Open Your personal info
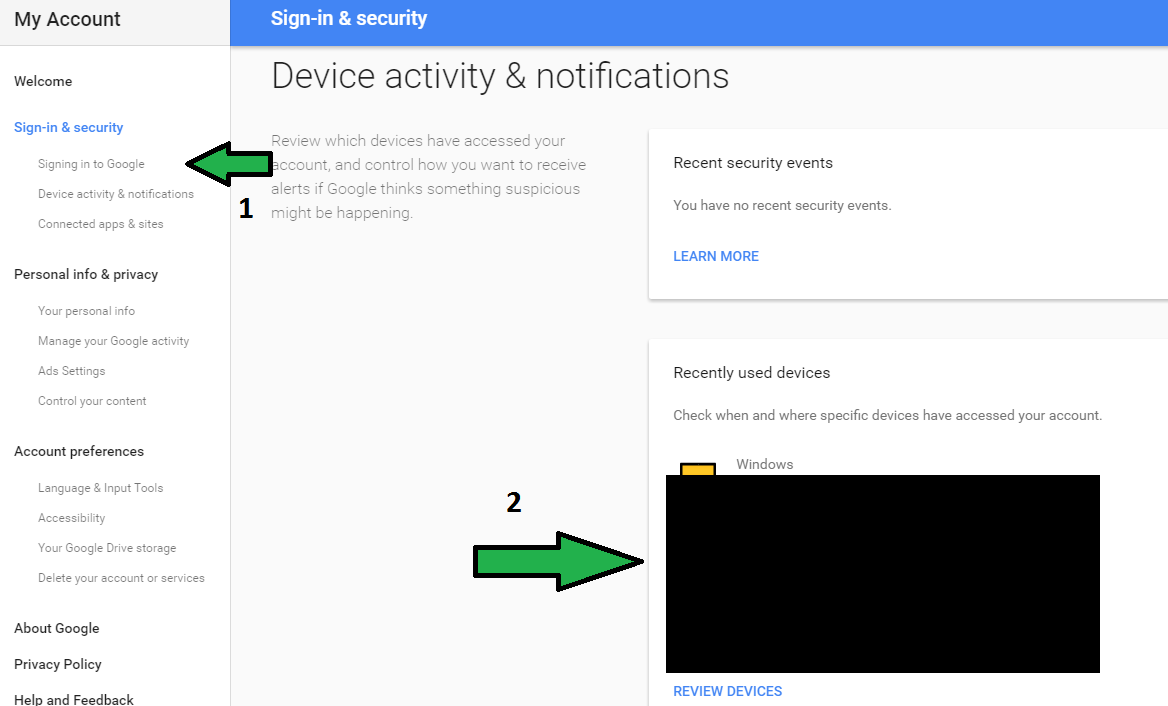Image resolution: width=1168 pixels, height=706 pixels. [86, 311]
